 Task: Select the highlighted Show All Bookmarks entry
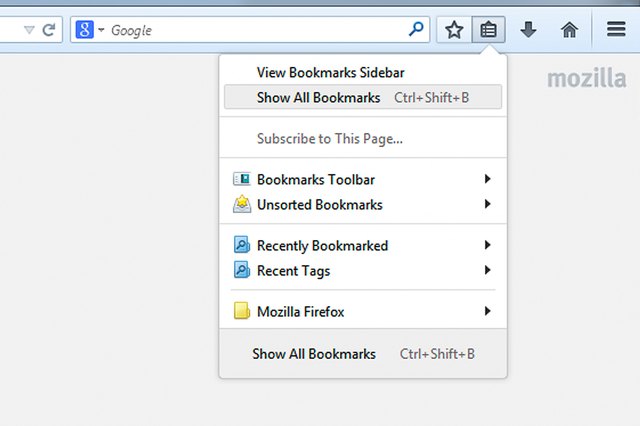point(363,97)
